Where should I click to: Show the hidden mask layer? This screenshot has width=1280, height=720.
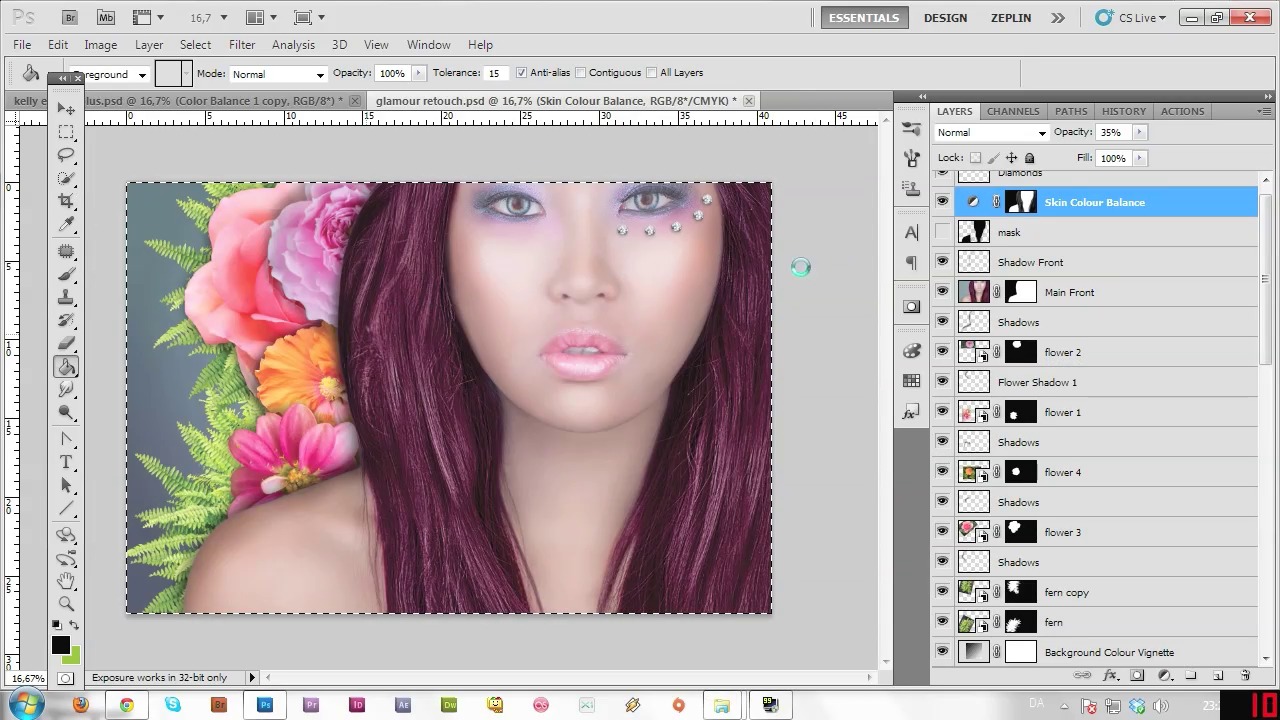tap(942, 232)
